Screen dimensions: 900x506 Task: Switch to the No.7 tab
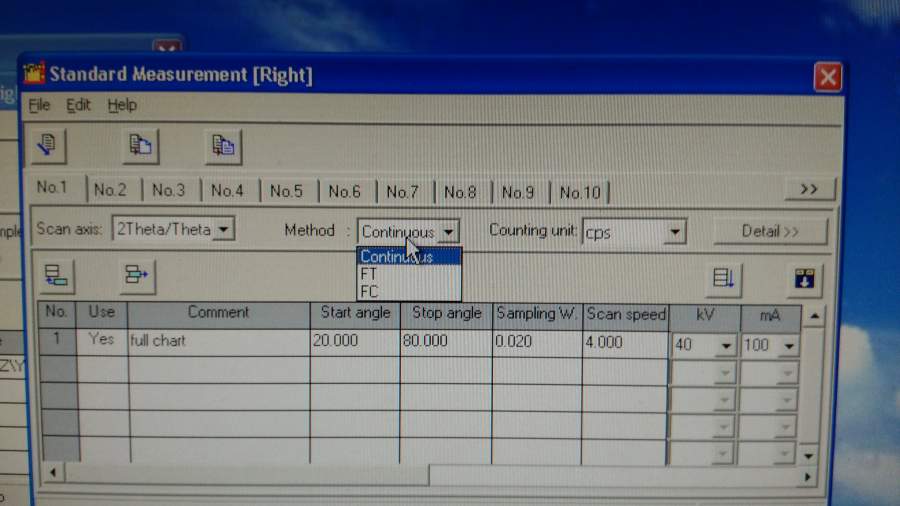pos(402,192)
